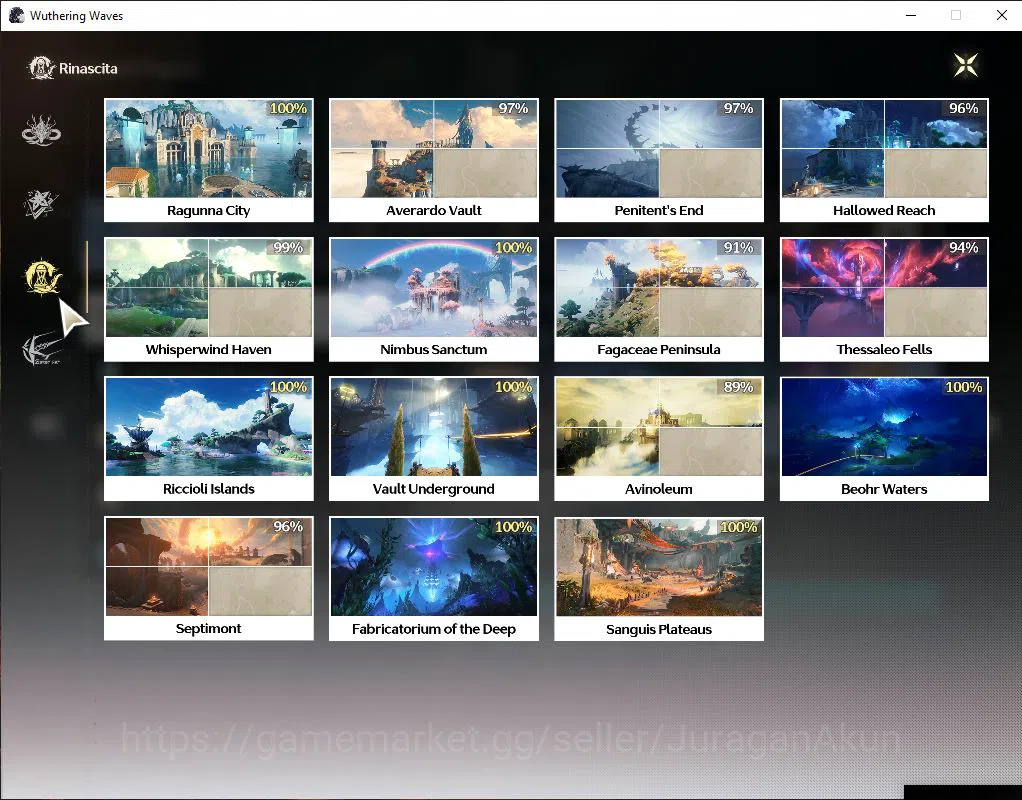Open the first region emblem in the sidebar

point(42,130)
